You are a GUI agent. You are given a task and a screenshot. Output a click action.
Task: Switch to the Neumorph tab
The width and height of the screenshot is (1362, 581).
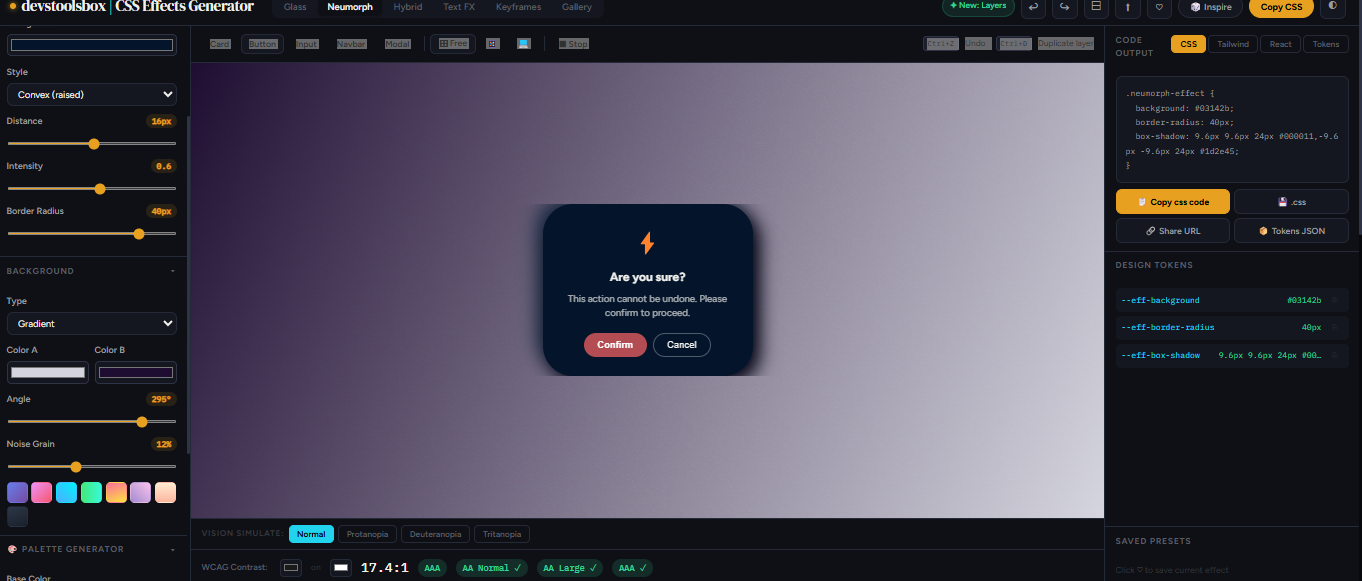pos(350,7)
